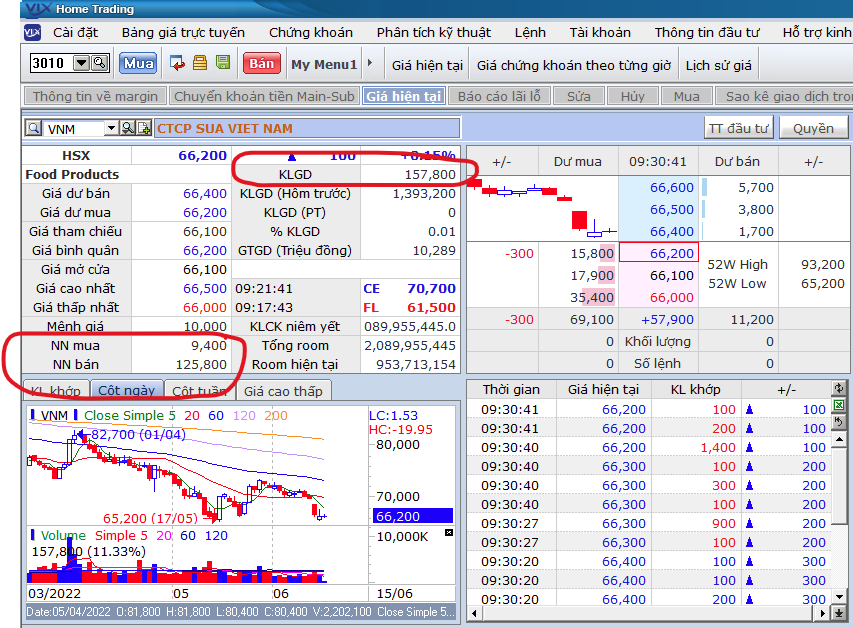Click the green Excel export icon
853x628 pixels.
[x=839, y=405]
